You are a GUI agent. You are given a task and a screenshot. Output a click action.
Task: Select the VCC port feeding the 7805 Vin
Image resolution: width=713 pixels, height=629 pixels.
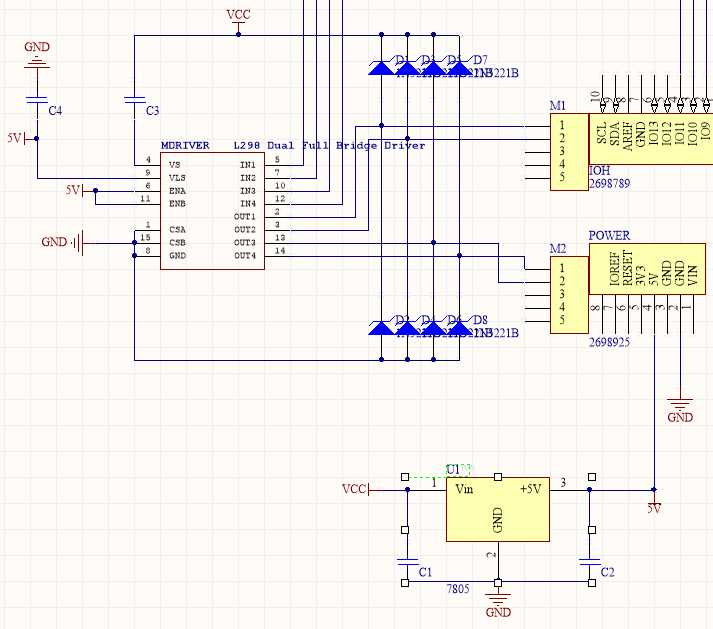pos(355,489)
